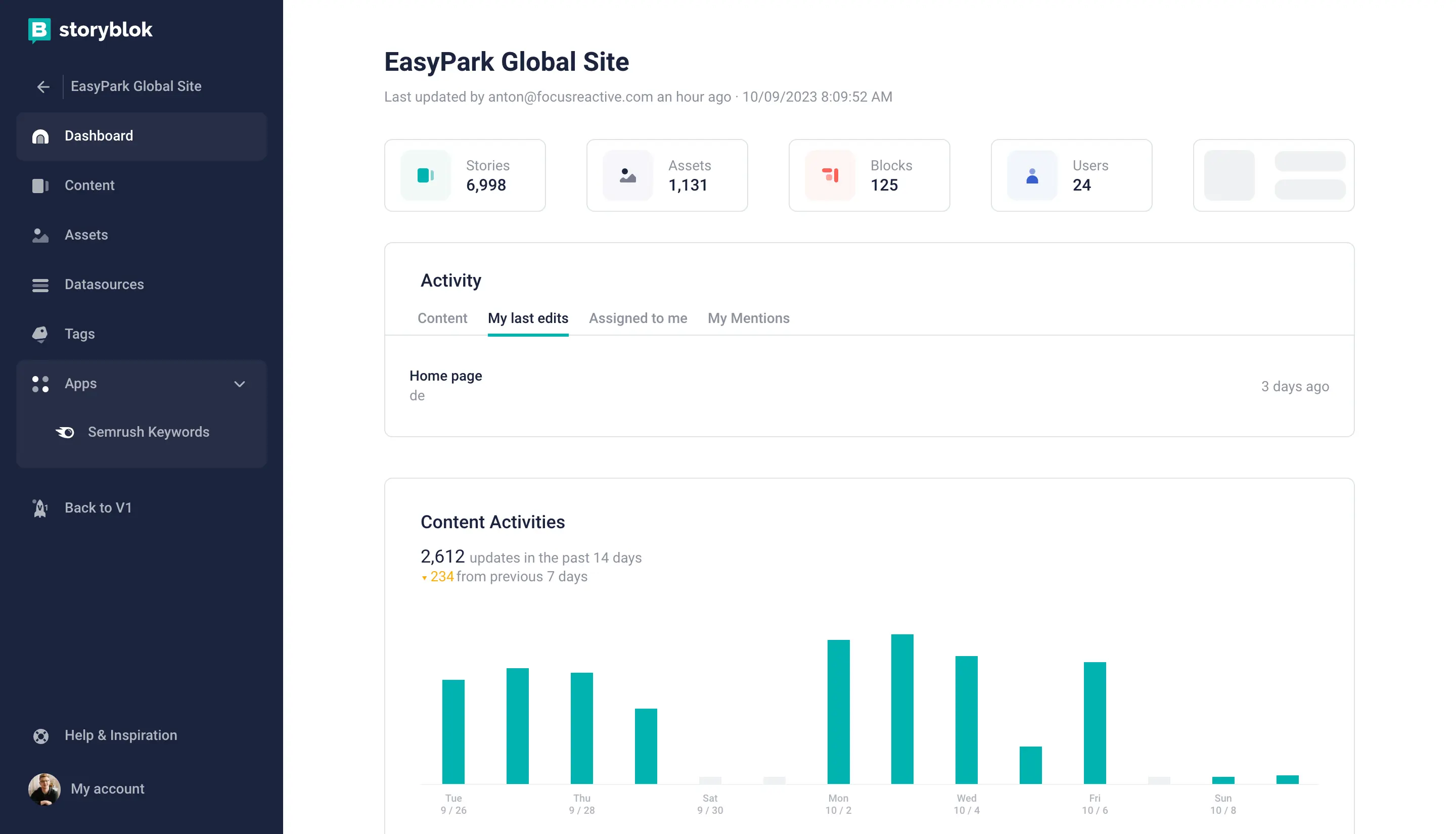The height and width of the screenshot is (834, 1456).
Task: Open the Users stat card
Action: (1071, 175)
